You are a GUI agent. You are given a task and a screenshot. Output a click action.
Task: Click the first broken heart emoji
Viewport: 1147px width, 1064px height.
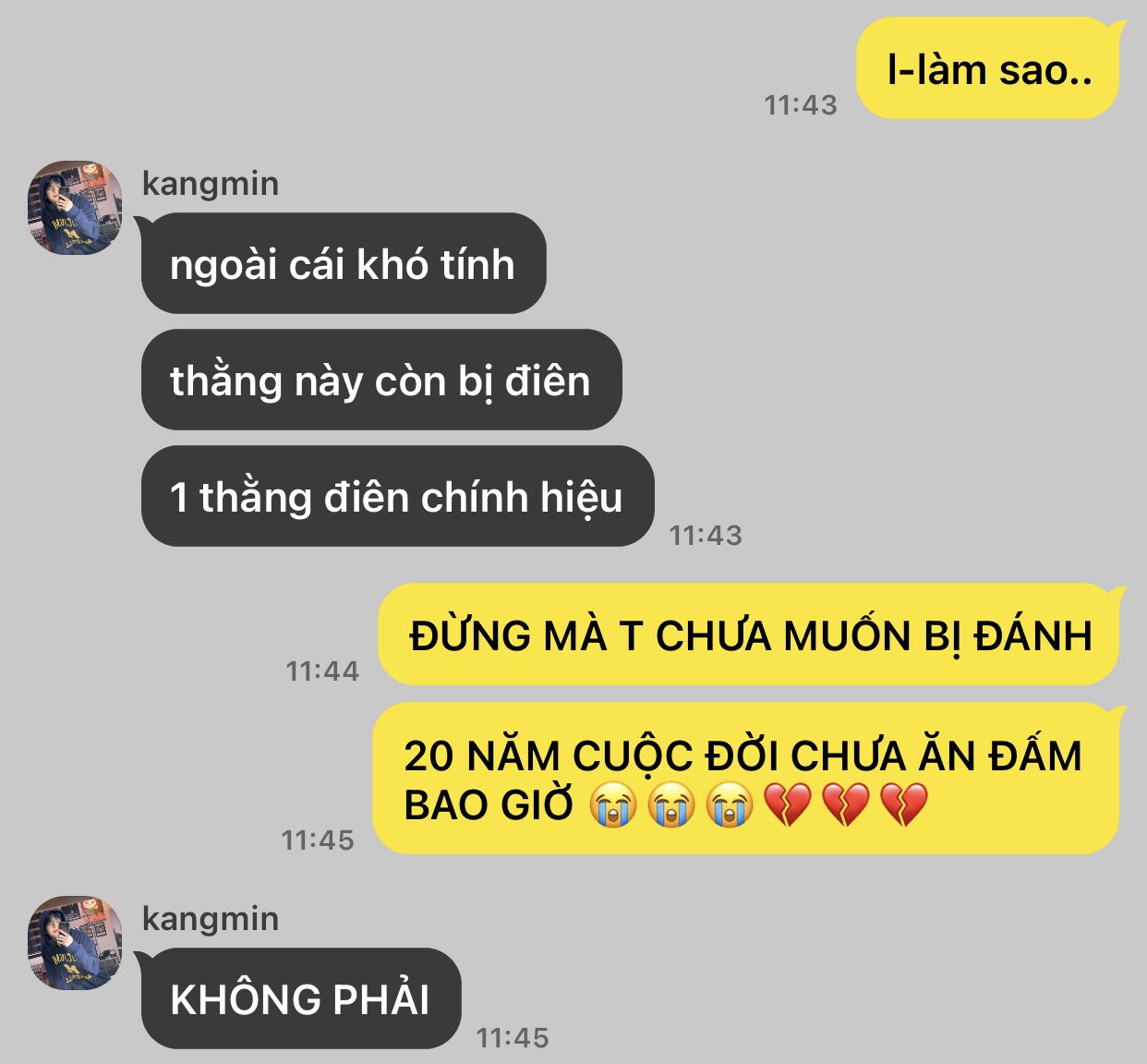788,804
